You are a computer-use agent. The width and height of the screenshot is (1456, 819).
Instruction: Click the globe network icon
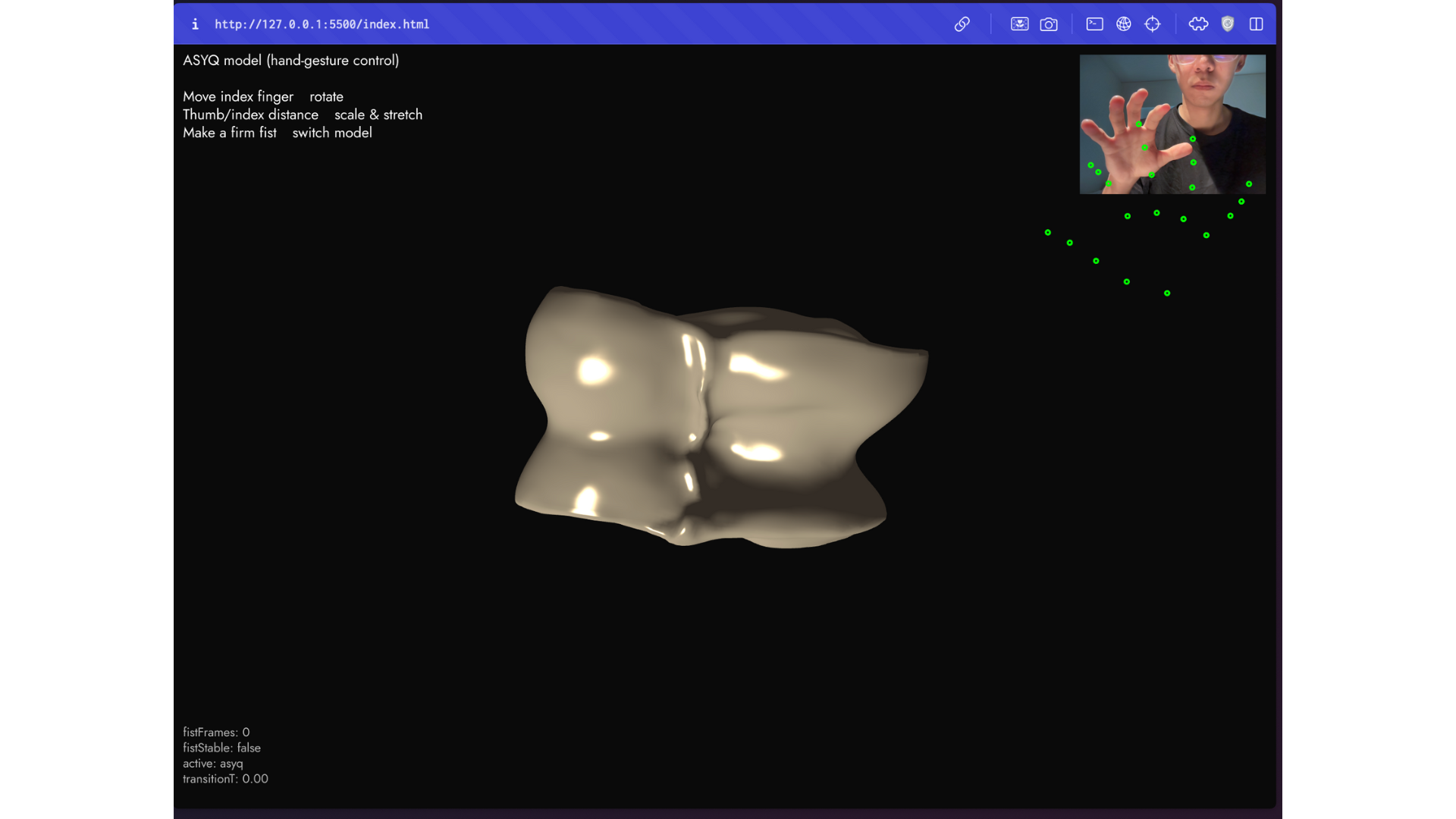[x=1124, y=24]
